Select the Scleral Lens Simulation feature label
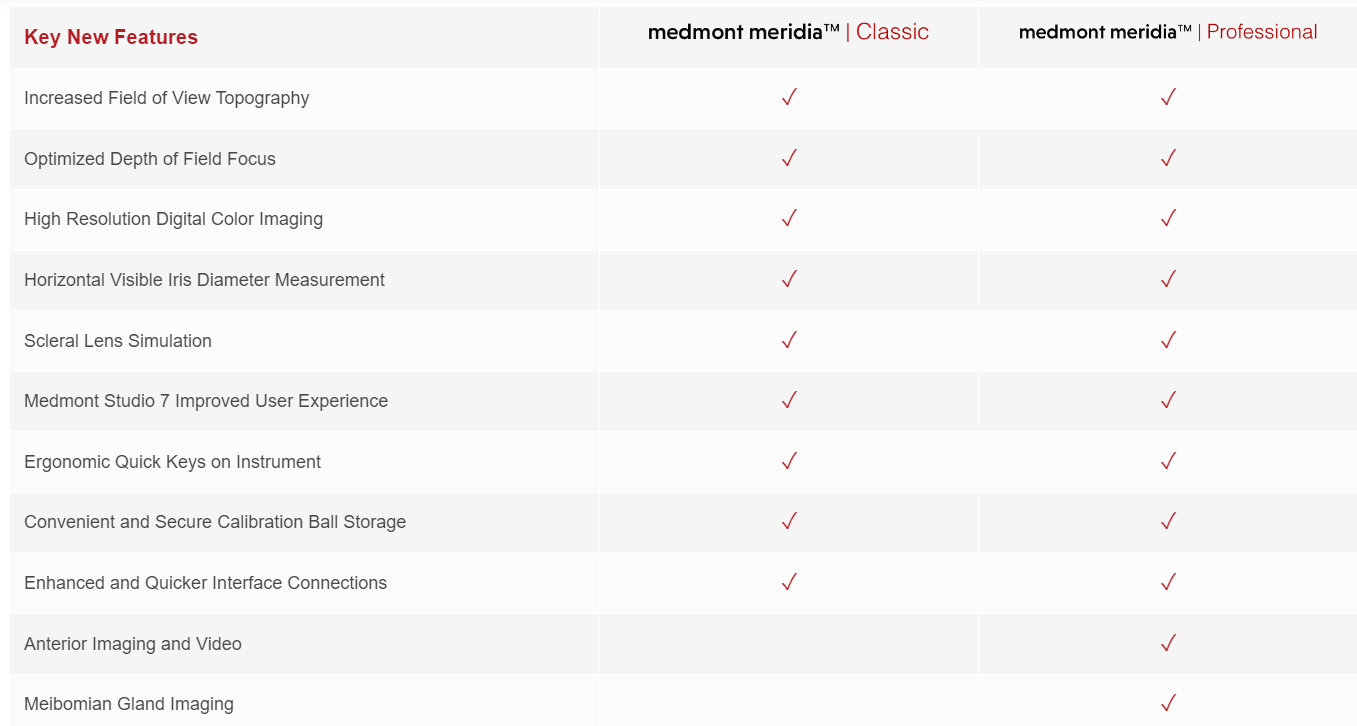1357x726 pixels. pos(118,341)
